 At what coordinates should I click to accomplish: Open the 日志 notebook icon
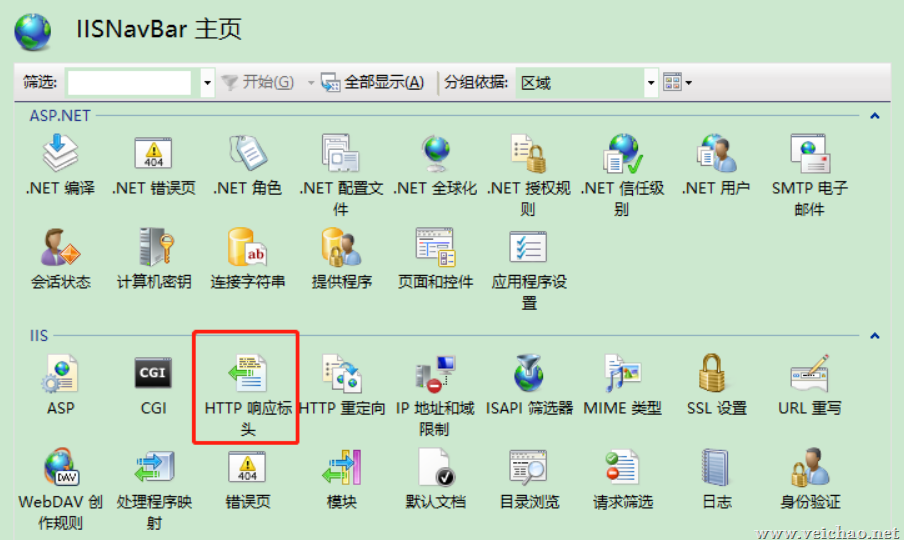point(715,467)
